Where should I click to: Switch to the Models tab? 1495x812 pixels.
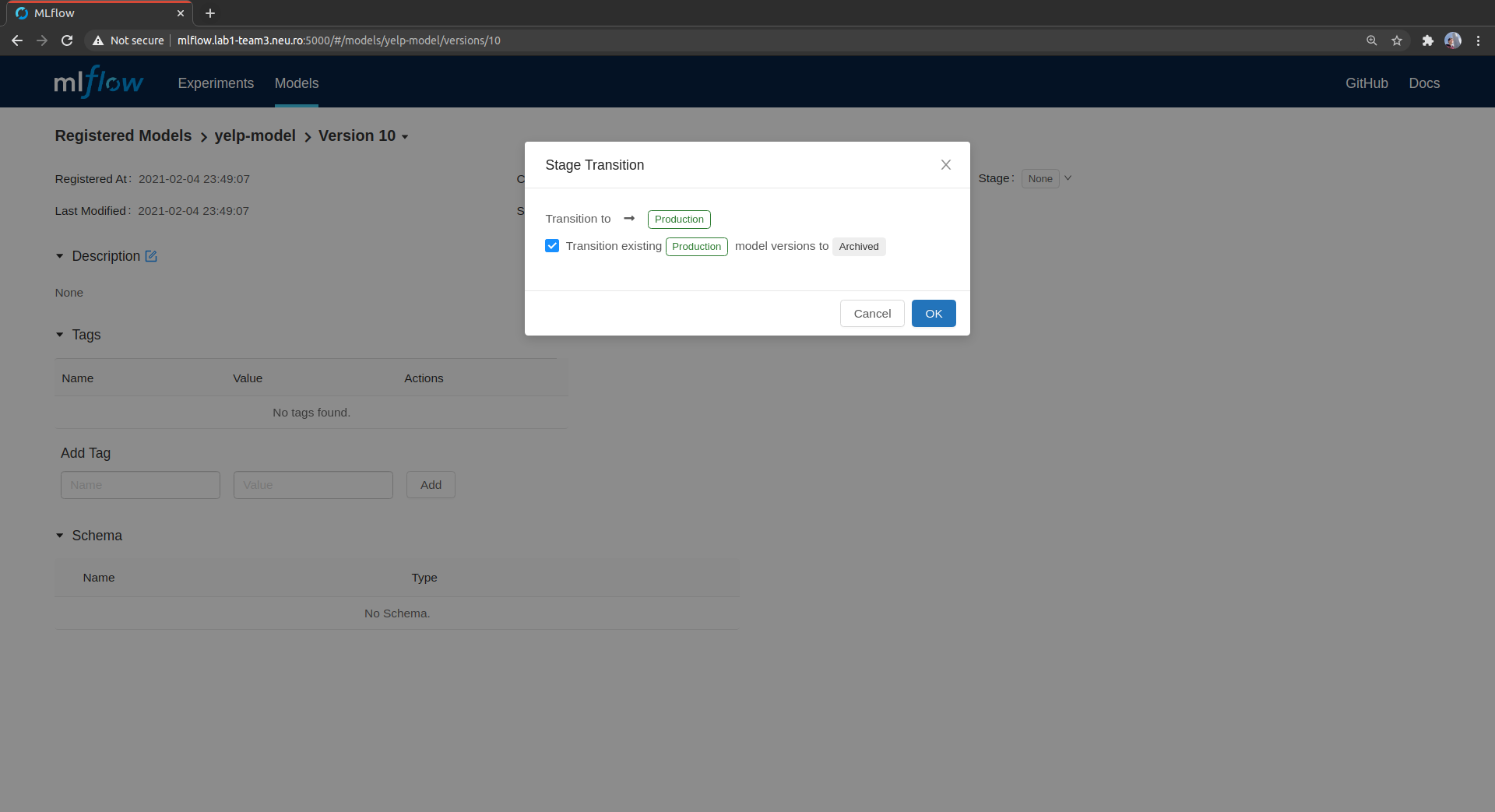click(x=297, y=83)
